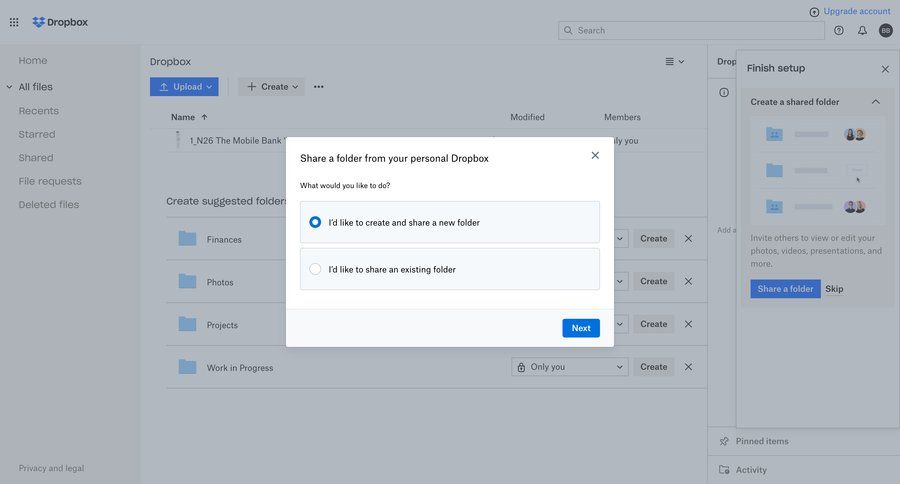Create the Projects suggested folder
Image resolution: width=900 pixels, height=484 pixels.
pyautogui.click(x=654, y=324)
